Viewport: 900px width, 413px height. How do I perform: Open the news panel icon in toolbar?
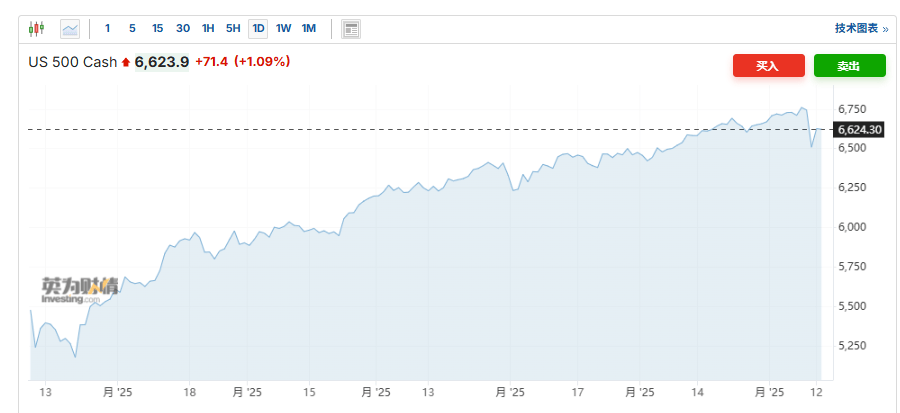click(x=351, y=29)
